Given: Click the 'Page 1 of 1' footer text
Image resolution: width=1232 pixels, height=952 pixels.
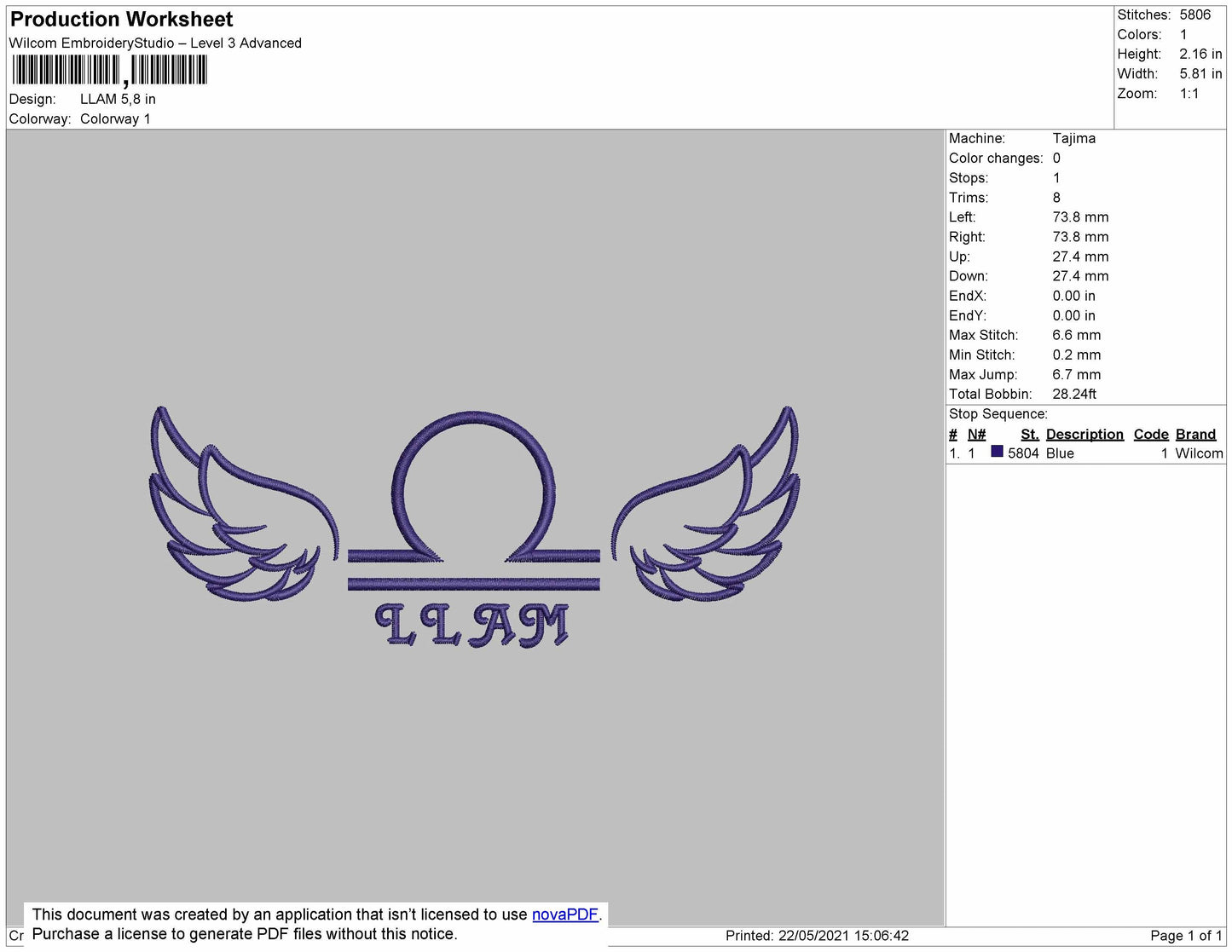Looking at the screenshot, I should coord(1186,935).
